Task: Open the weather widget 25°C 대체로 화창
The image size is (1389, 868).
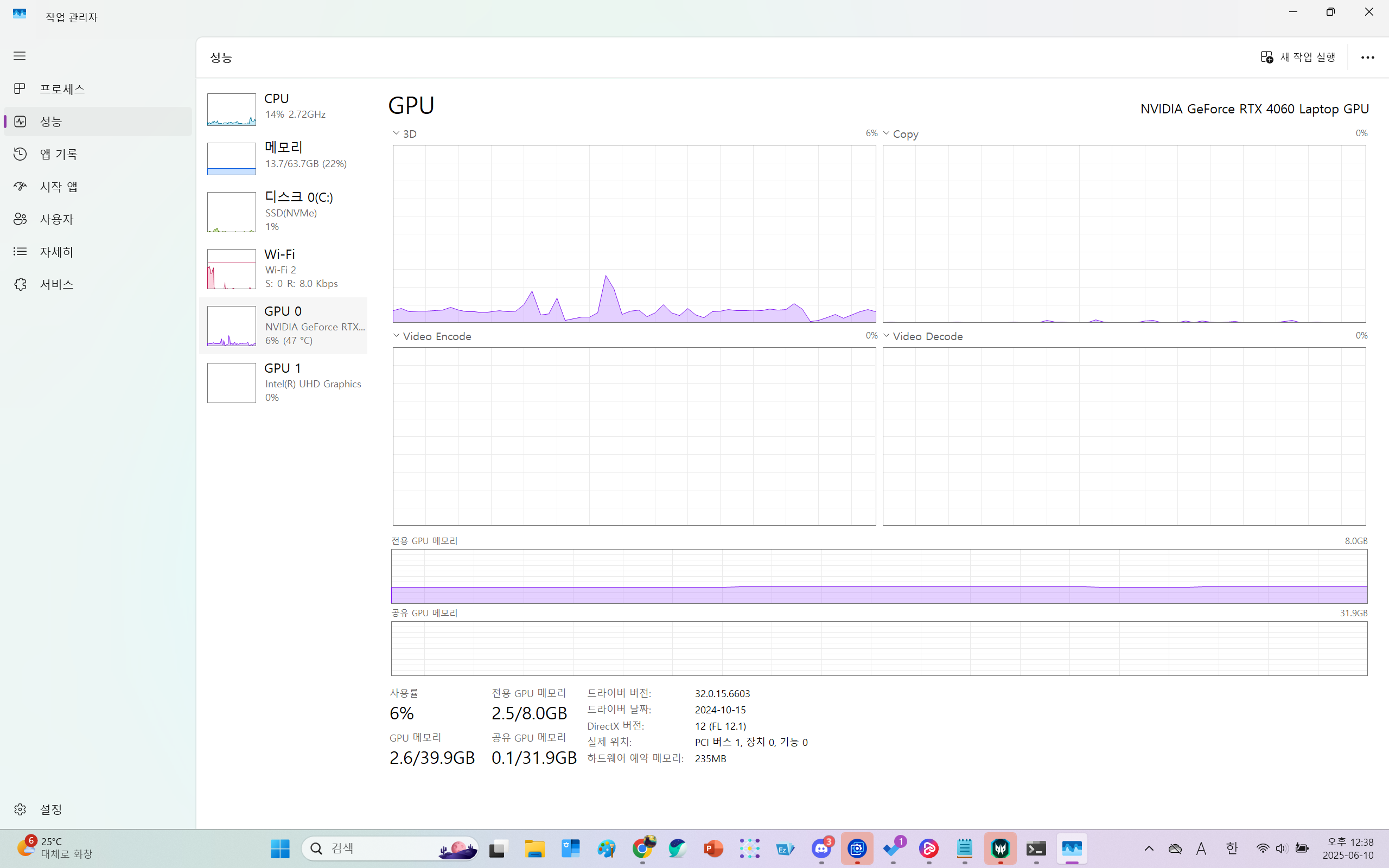Action: [56, 848]
